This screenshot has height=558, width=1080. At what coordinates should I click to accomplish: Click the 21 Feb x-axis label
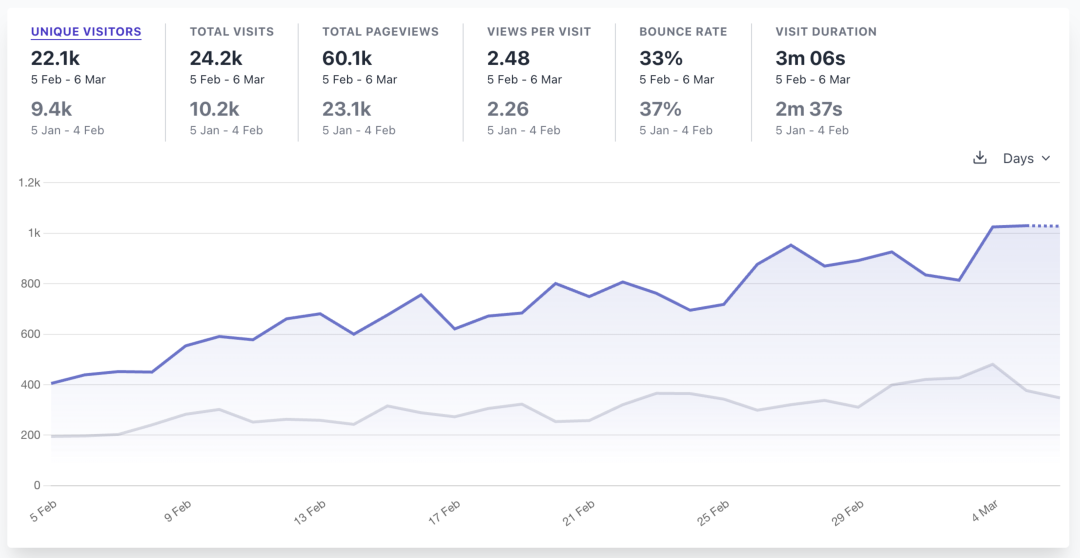tap(579, 513)
